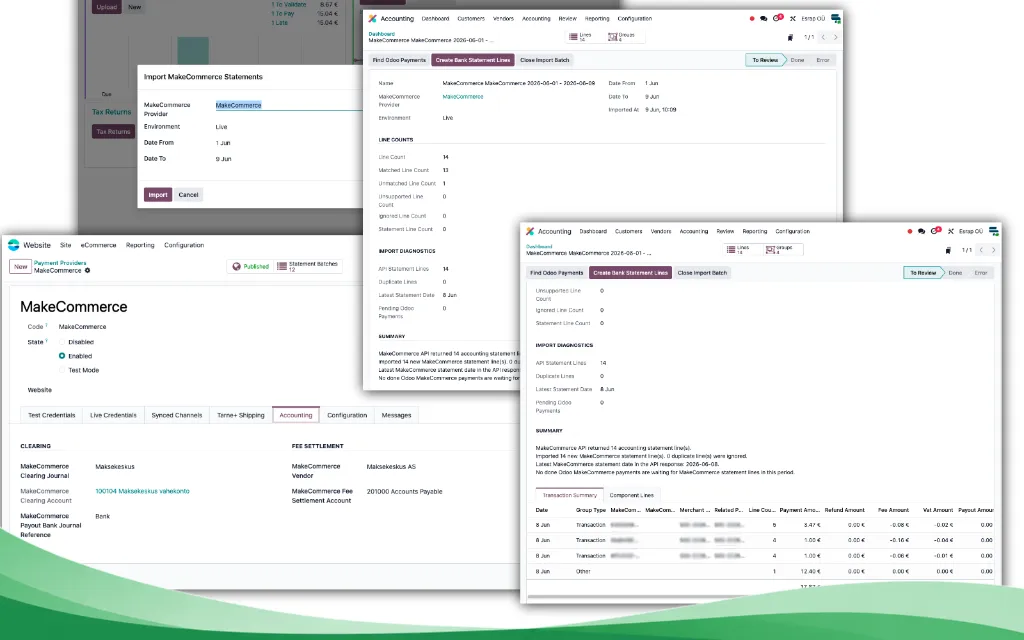Open Customers menu in upper Accounting window
Viewport: 1024px width, 640px height.
coord(471,19)
